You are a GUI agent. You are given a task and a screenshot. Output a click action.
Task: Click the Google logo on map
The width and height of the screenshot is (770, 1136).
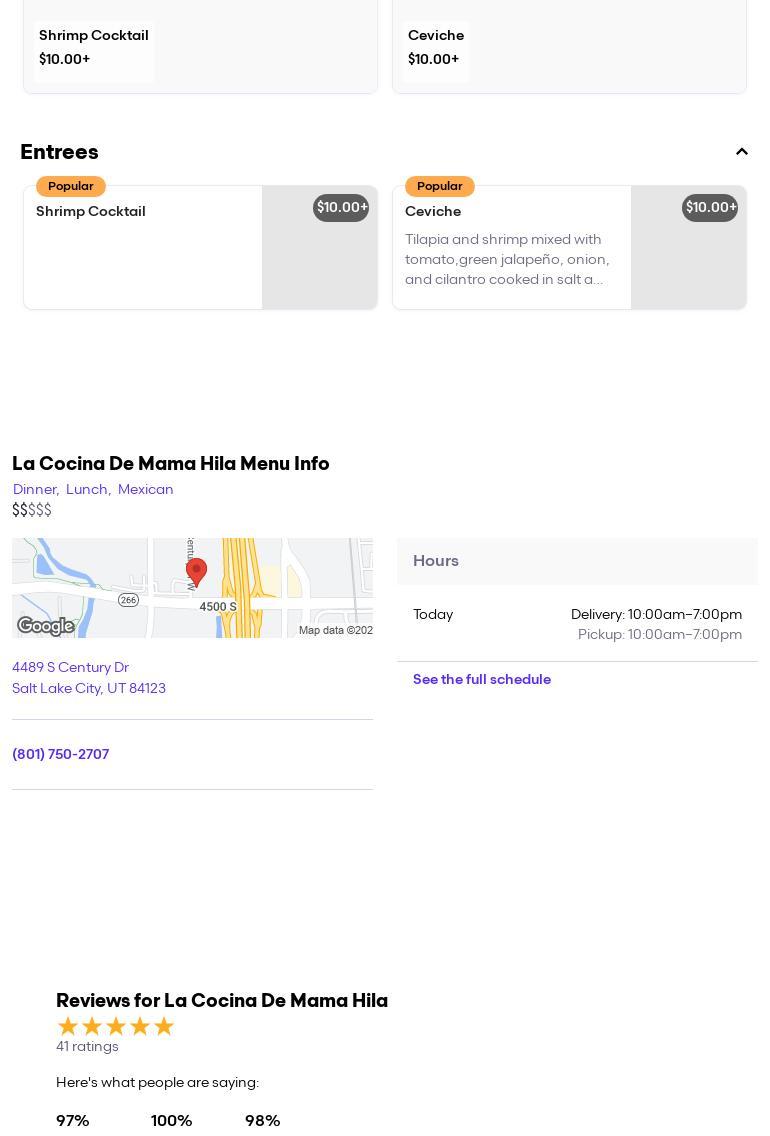[46, 626]
